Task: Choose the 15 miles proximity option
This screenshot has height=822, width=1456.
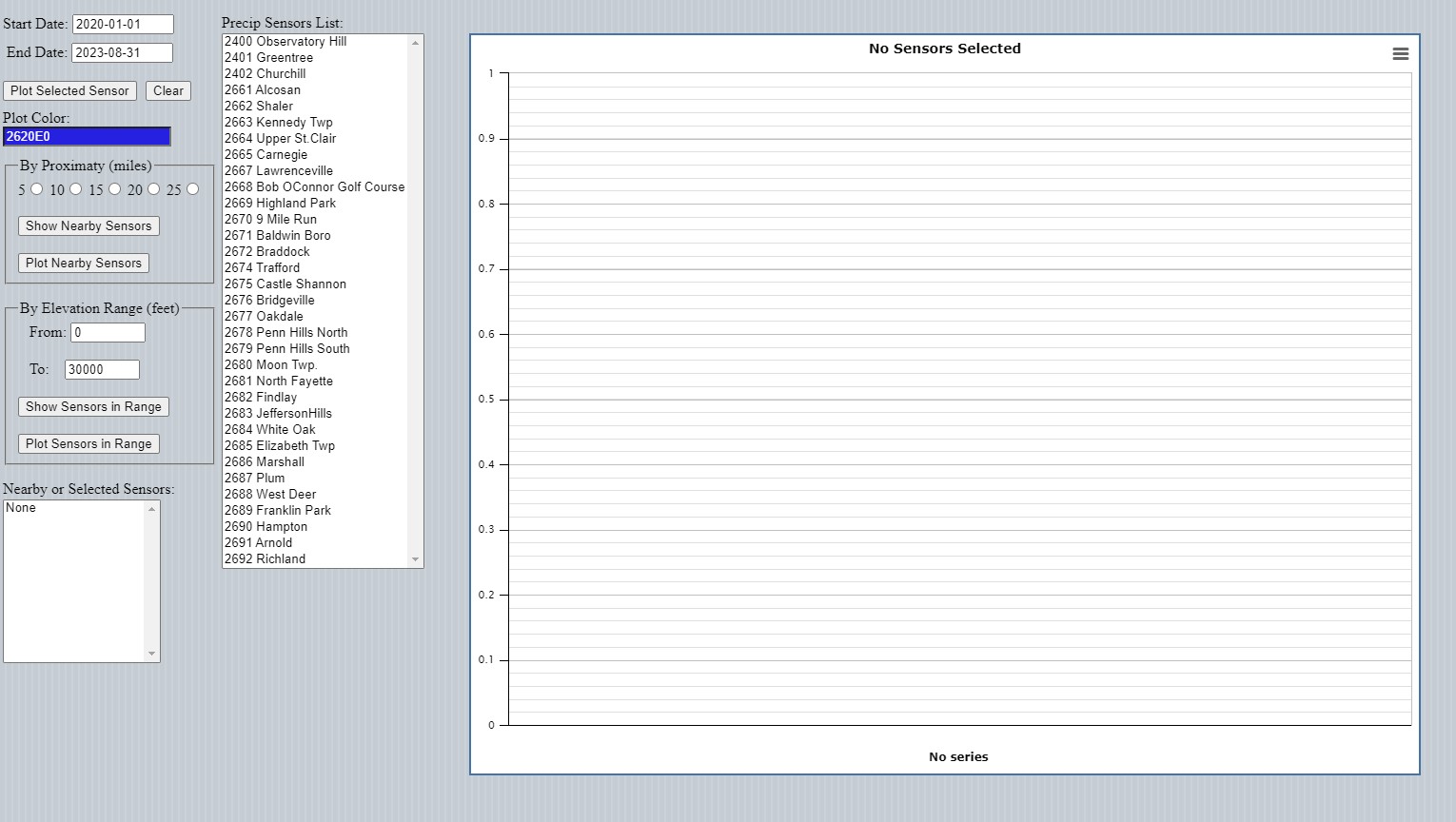Action: pyautogui.click(x=115, y=189)
